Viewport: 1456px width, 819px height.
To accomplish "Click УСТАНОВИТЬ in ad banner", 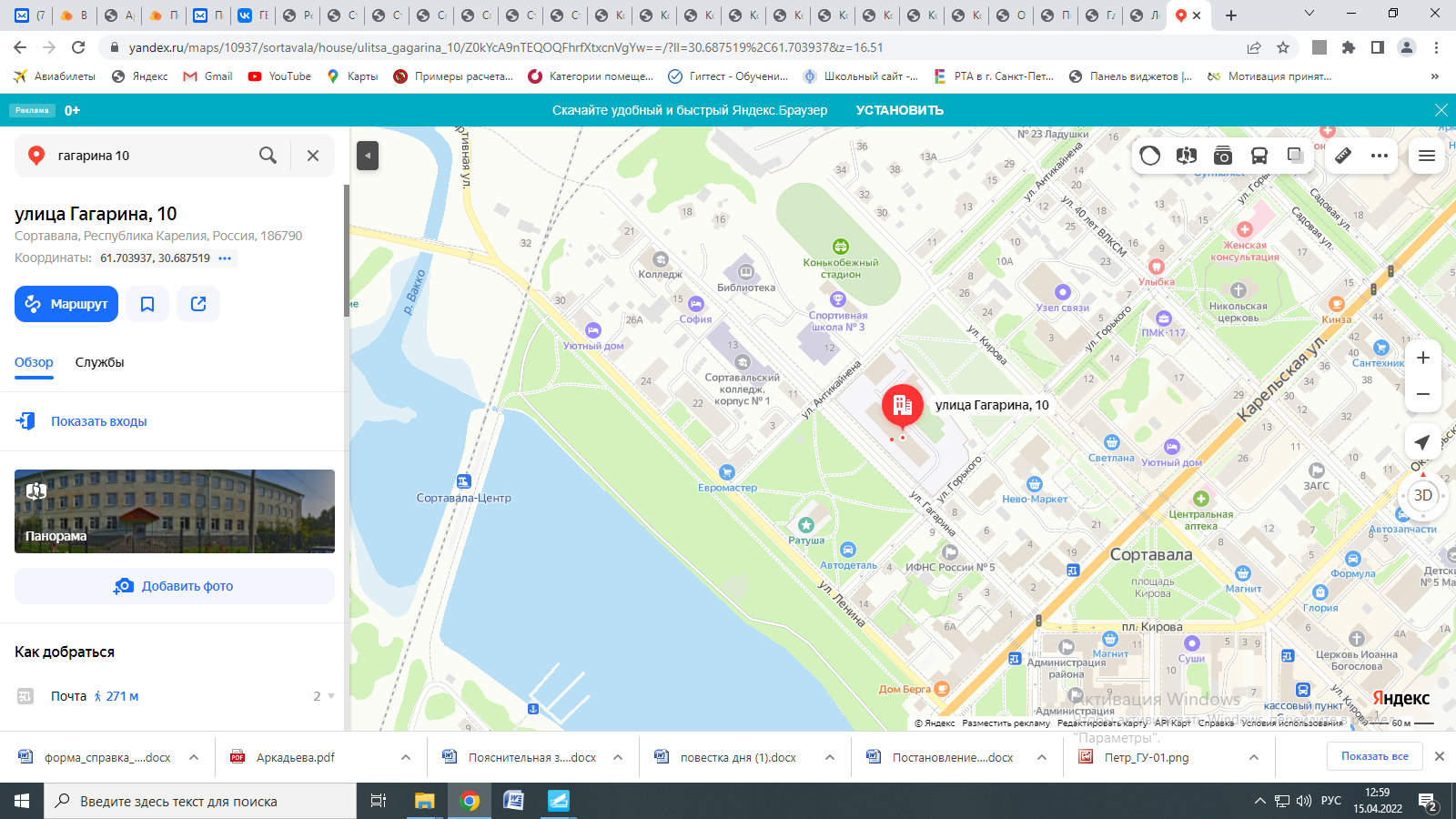I will pyautogui.click(x=899, y=110).
